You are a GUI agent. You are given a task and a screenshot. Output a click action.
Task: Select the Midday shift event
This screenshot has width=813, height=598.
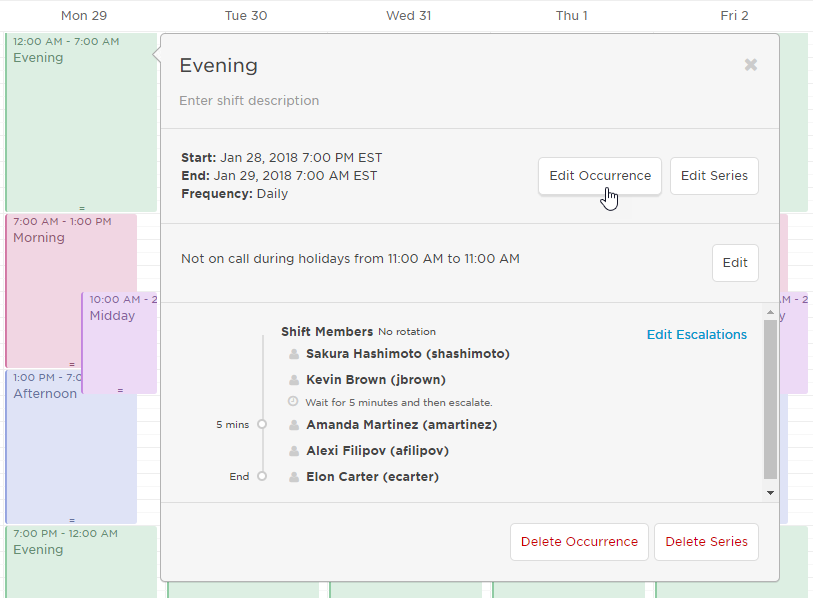[x=118, y=330]
